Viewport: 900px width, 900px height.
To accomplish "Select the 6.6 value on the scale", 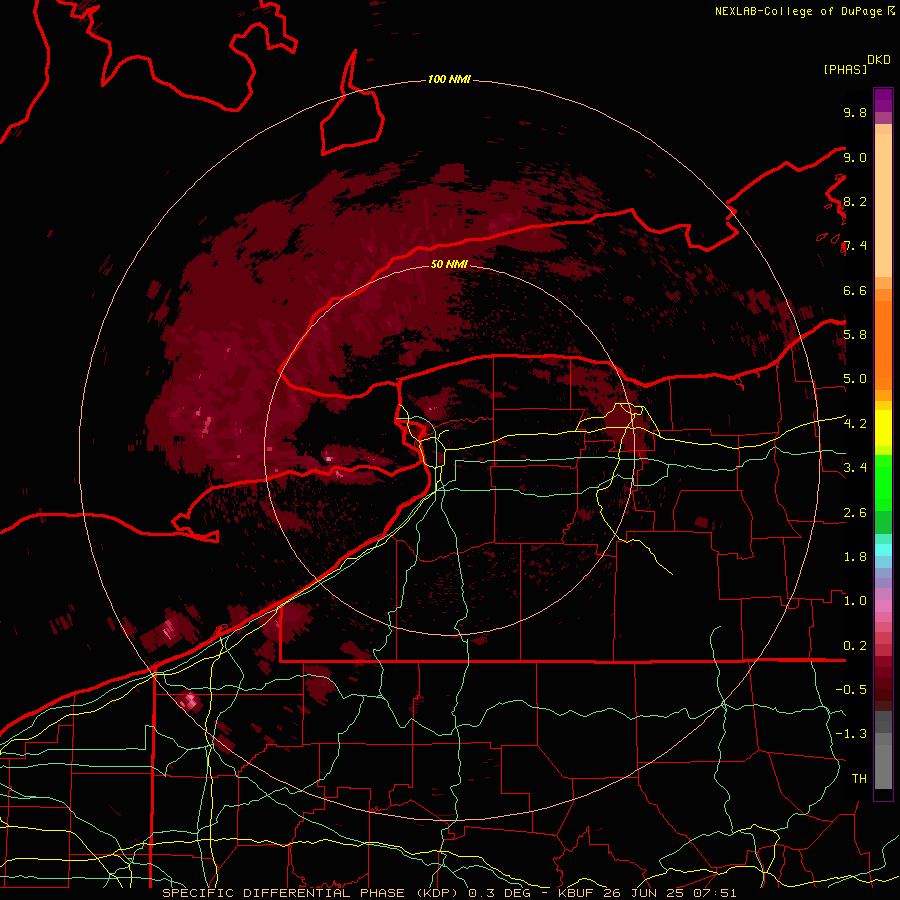I will (855, 290).
